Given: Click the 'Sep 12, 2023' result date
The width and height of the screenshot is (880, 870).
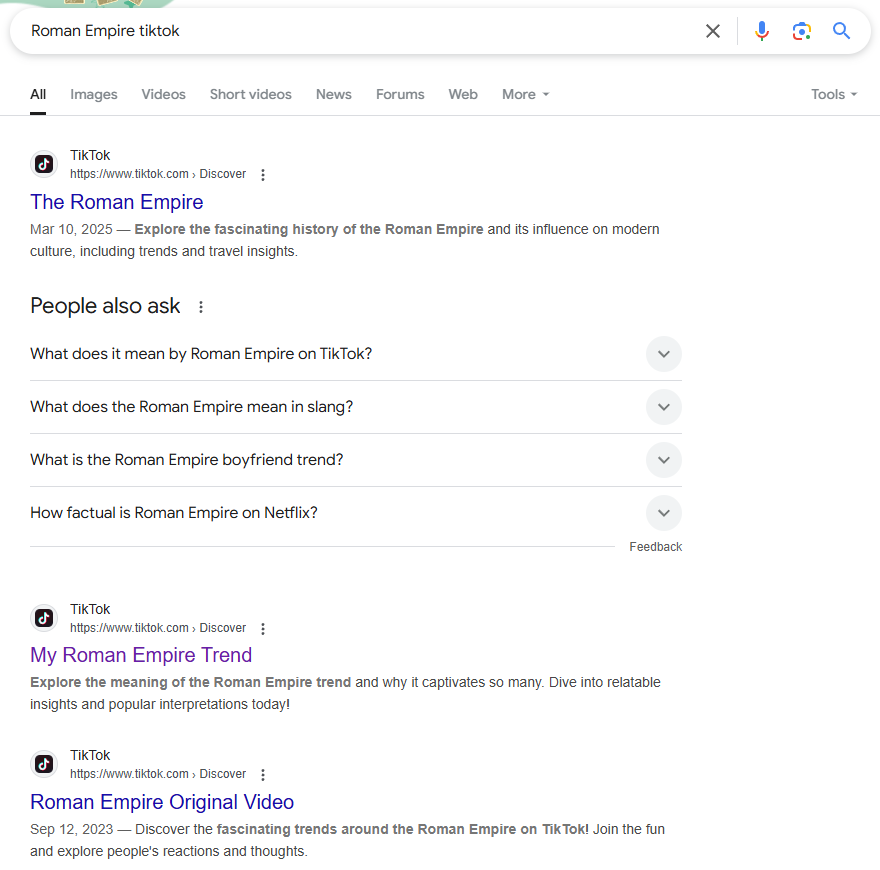Looking at the screenshot, I should pos(71,830).
